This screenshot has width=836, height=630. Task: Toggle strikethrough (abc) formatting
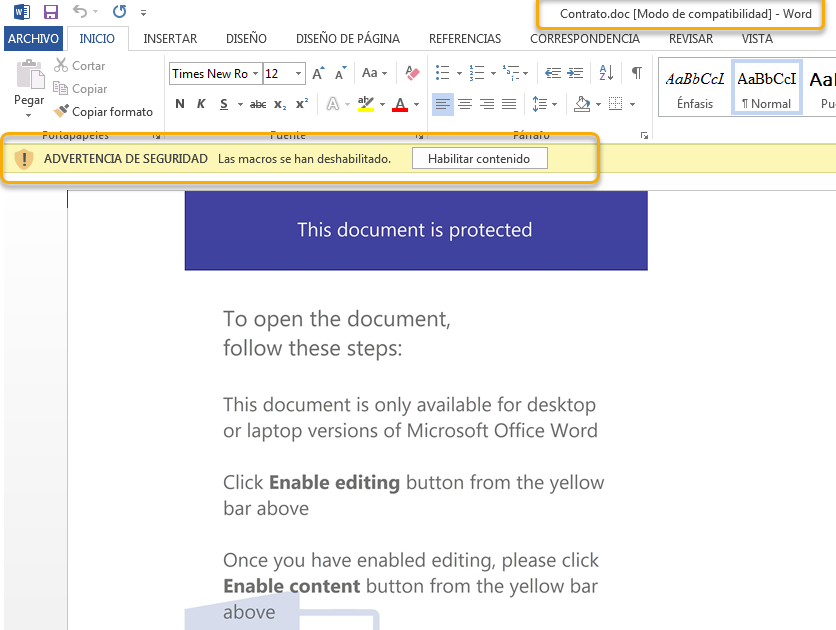258,104
